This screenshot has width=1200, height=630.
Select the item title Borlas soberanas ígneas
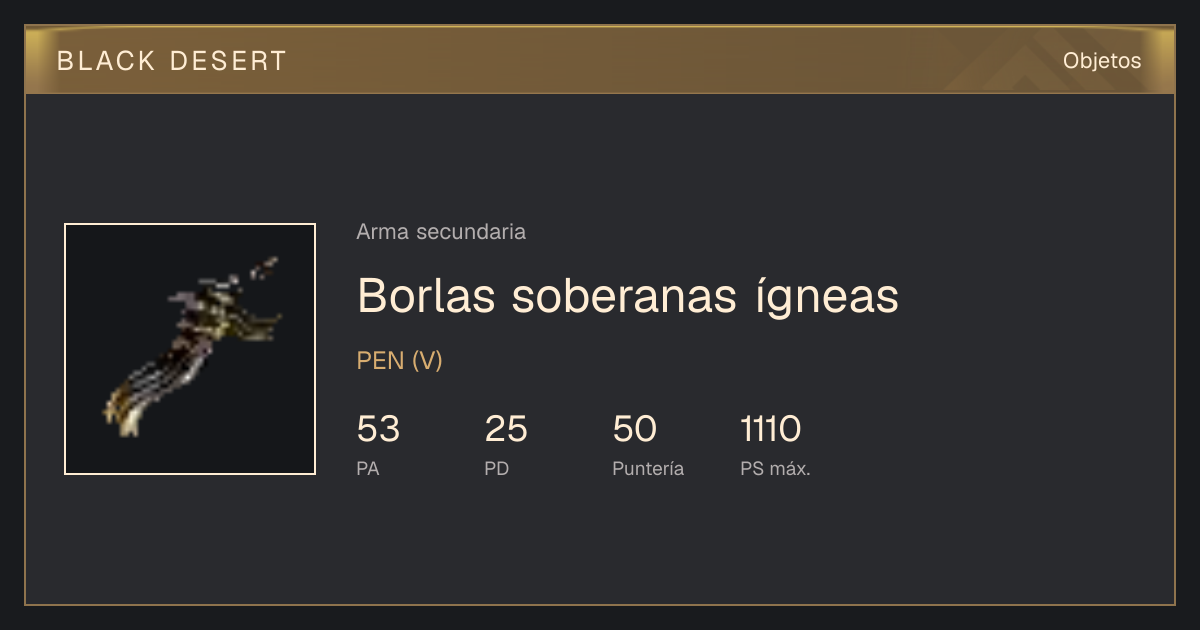tap(628, 297)
